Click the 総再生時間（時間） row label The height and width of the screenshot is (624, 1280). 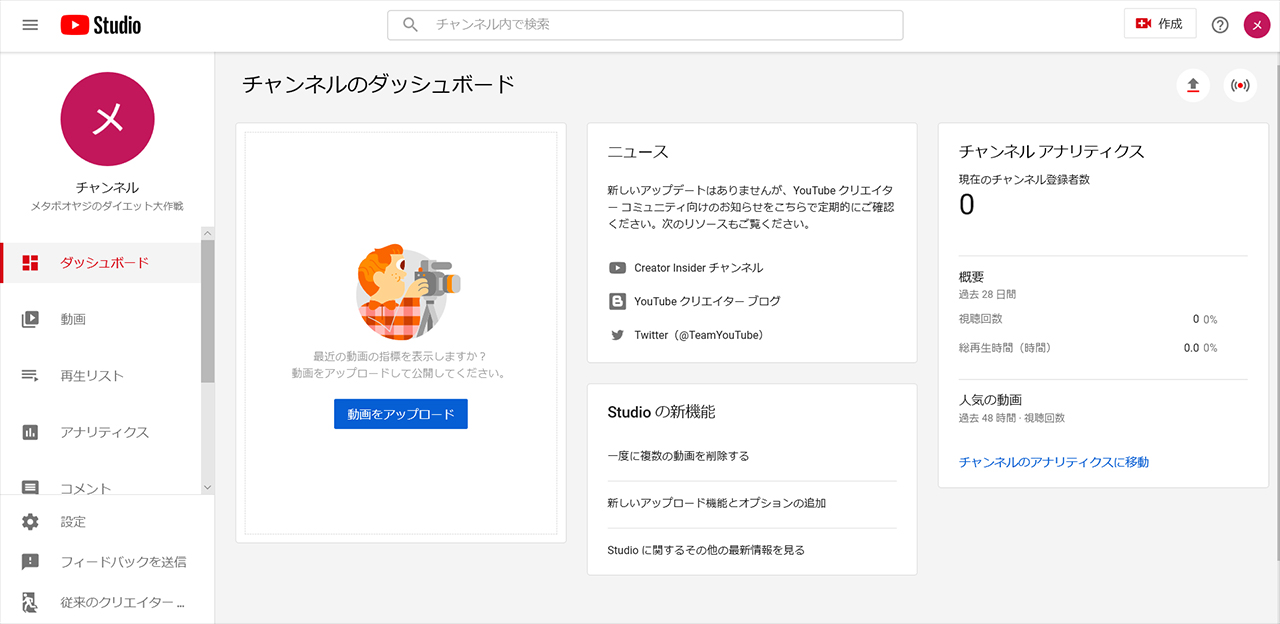tap(1005, 348)
